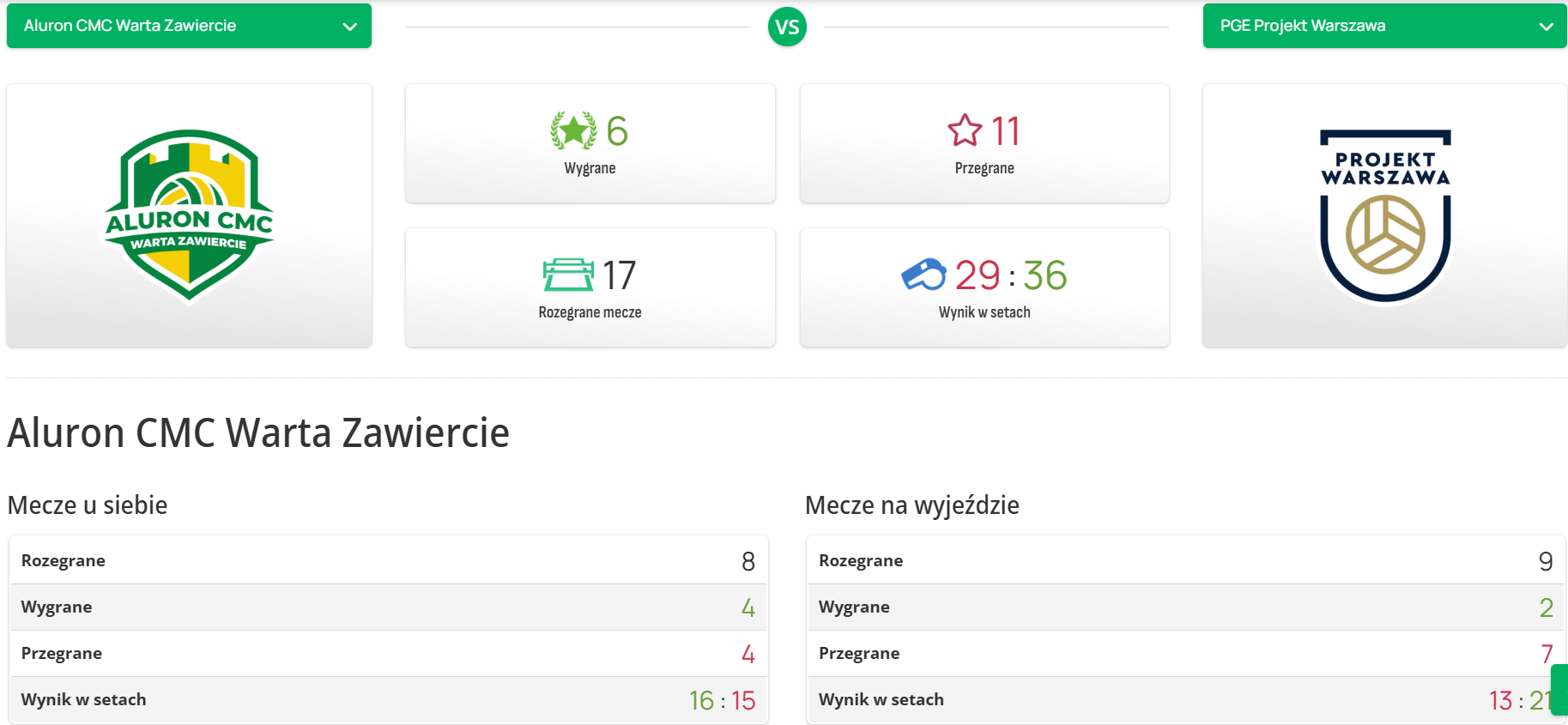Screen dimensions: 1568x725
Task: Click the set score 29 : 36
Action: [1011, 275]
